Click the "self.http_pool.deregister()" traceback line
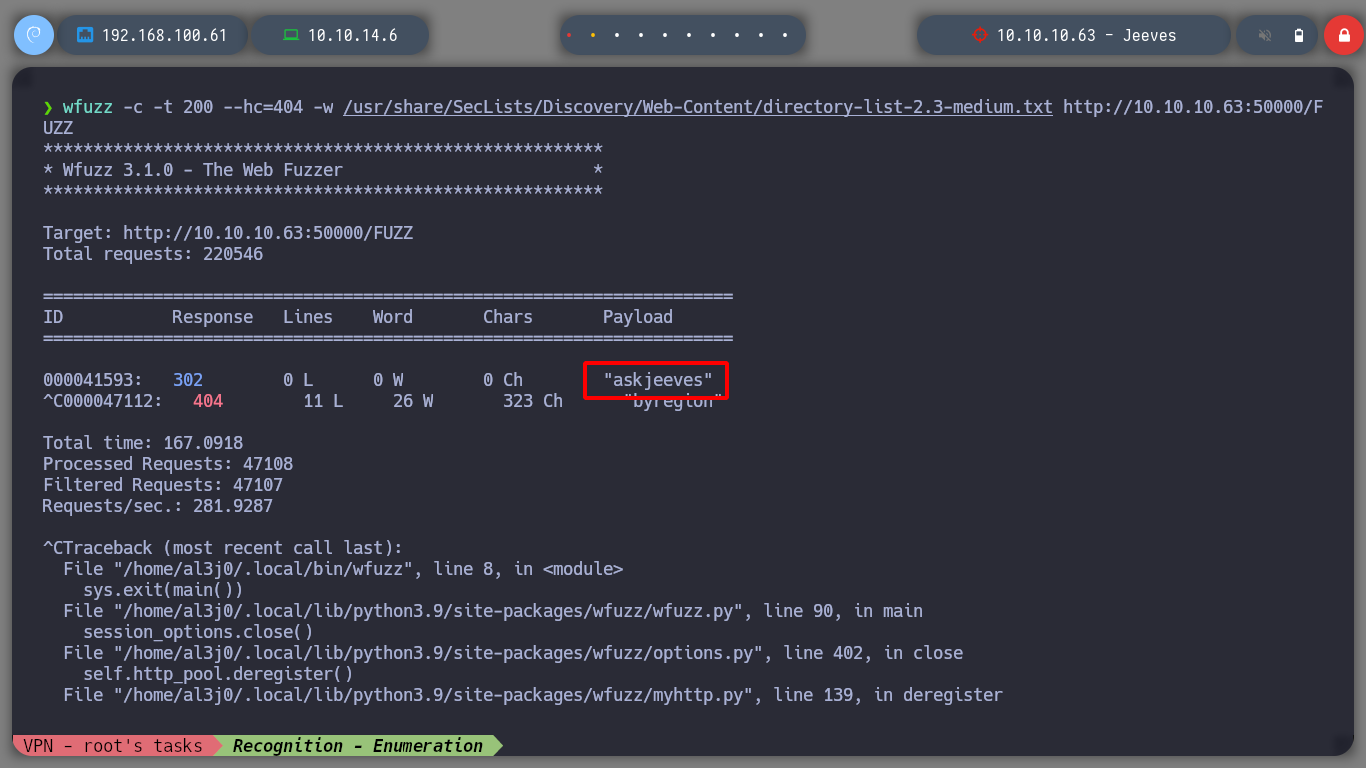1366x768 pixels. click(x=218, y=674)
